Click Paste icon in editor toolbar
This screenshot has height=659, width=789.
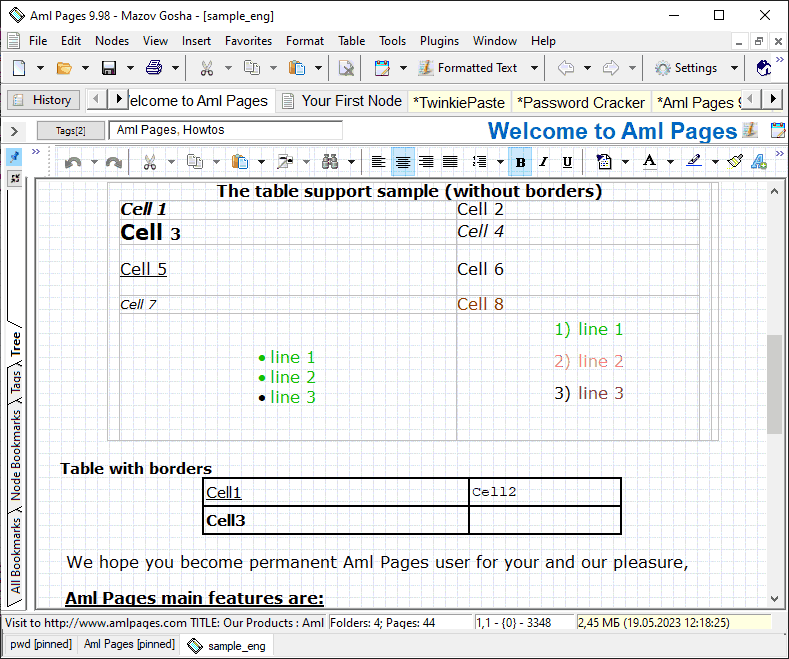click(240, 162)
